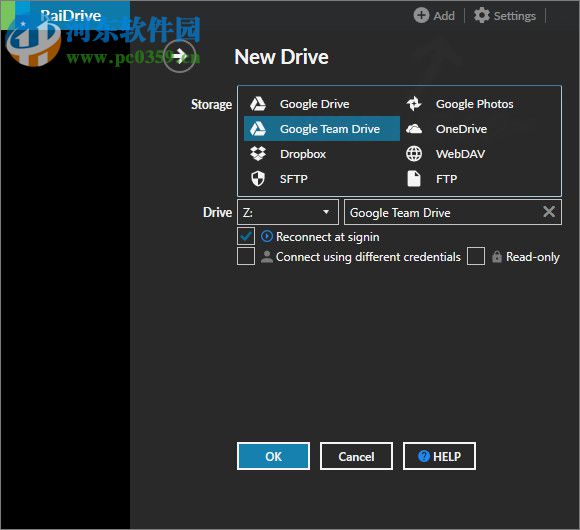The height and width of the screenshot is (530, 580).
Task: Click the Cancel button
Action: [x=356, y=456]
